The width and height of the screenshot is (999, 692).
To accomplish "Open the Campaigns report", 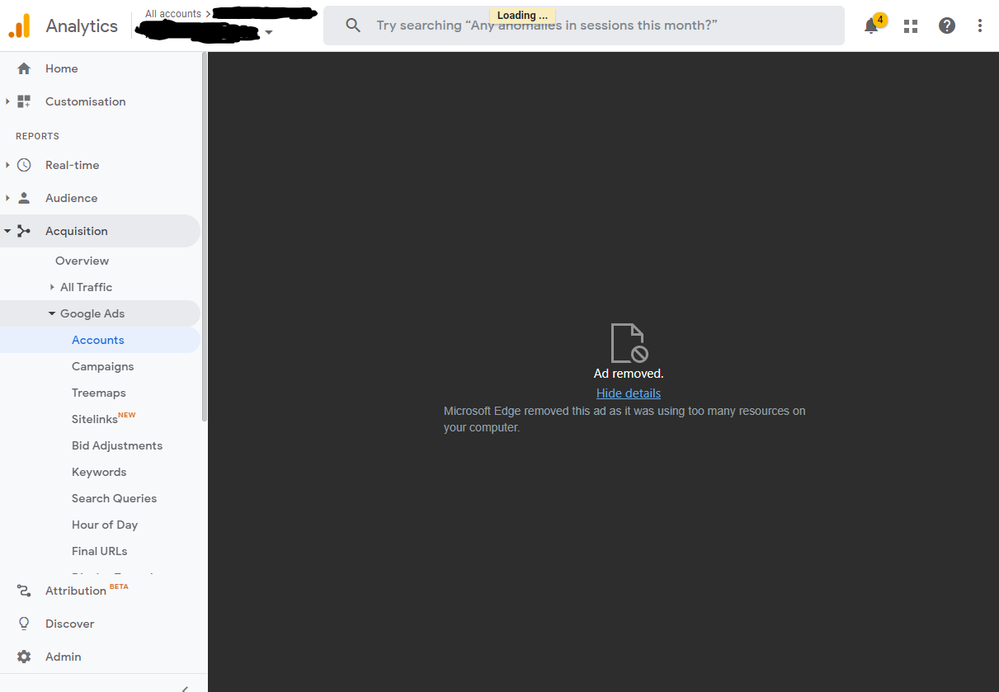I will pyautogui.click(x=103, y=366).
